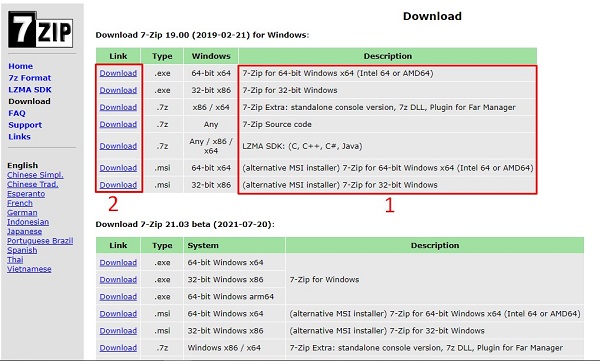Open the Links page

(x=20, y=137)
